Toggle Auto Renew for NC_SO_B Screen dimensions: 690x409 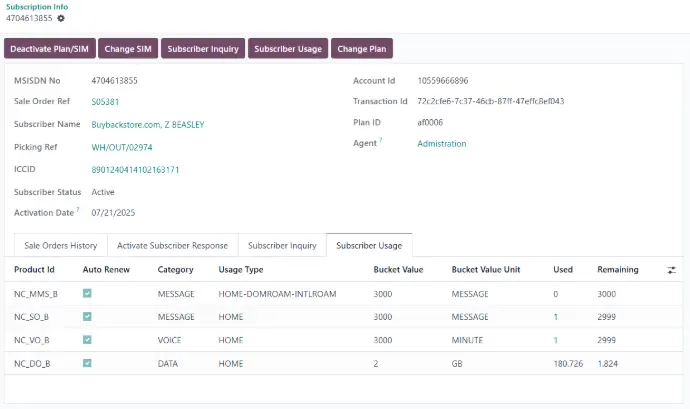[88, 316]
